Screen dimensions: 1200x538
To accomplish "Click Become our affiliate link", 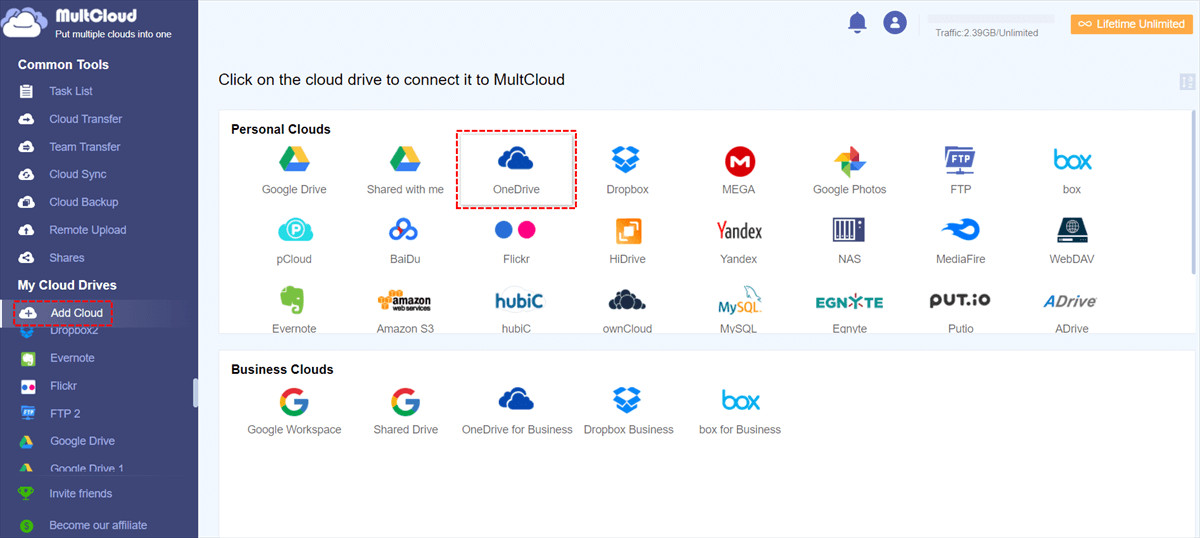I will click(98, 525).
